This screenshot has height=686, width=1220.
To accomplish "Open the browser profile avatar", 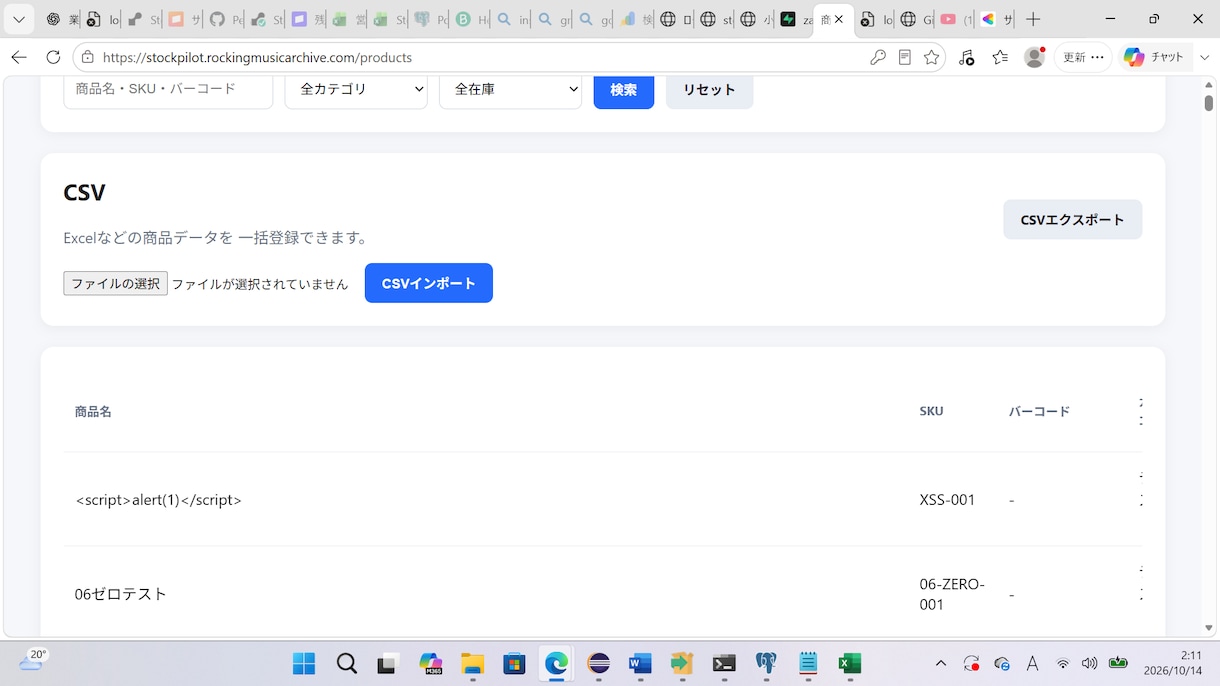I will (1035, 58).
